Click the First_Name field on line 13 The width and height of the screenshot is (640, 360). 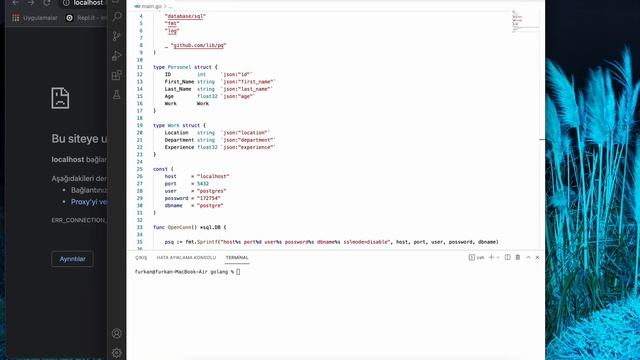click(179, 82)
